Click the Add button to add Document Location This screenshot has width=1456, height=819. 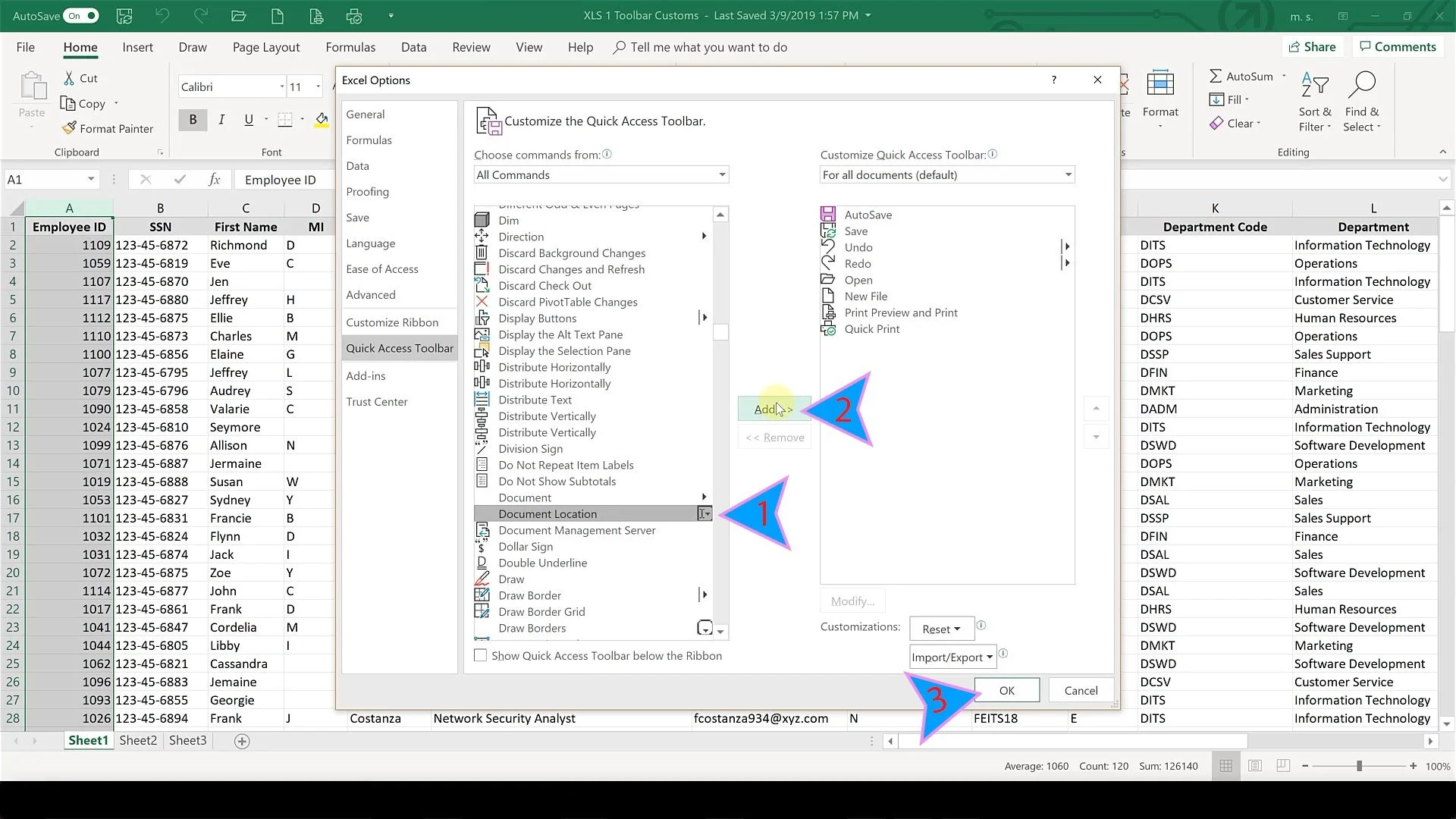pos(773,408)
